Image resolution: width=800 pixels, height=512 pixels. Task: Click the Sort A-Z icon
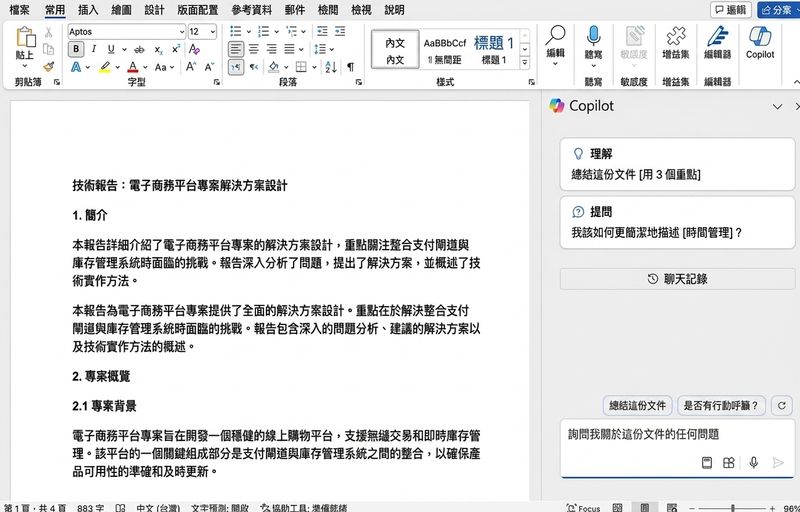tap(331, 67)
